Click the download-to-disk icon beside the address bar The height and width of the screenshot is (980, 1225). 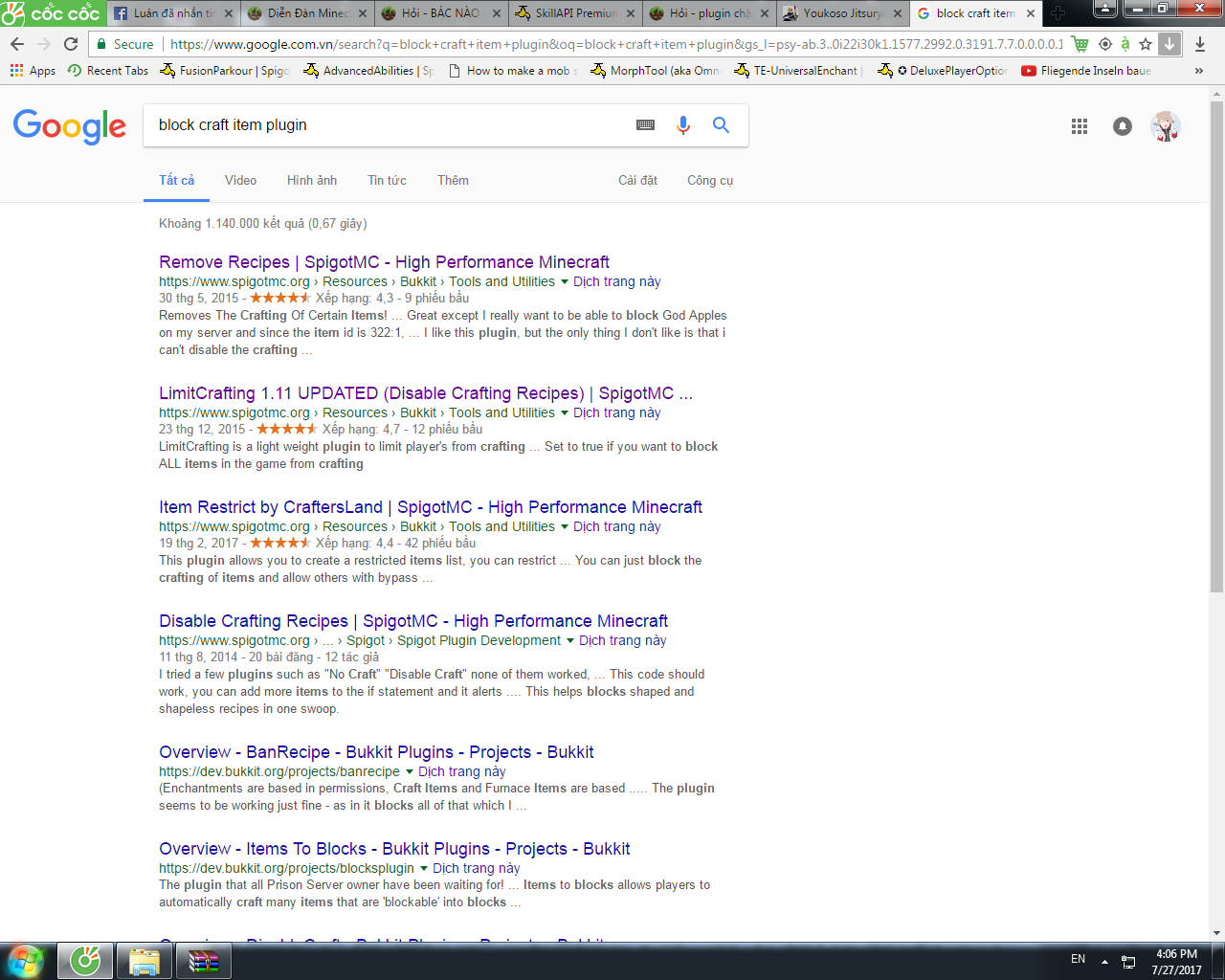pyautogui.click(x=1200, y=44)
